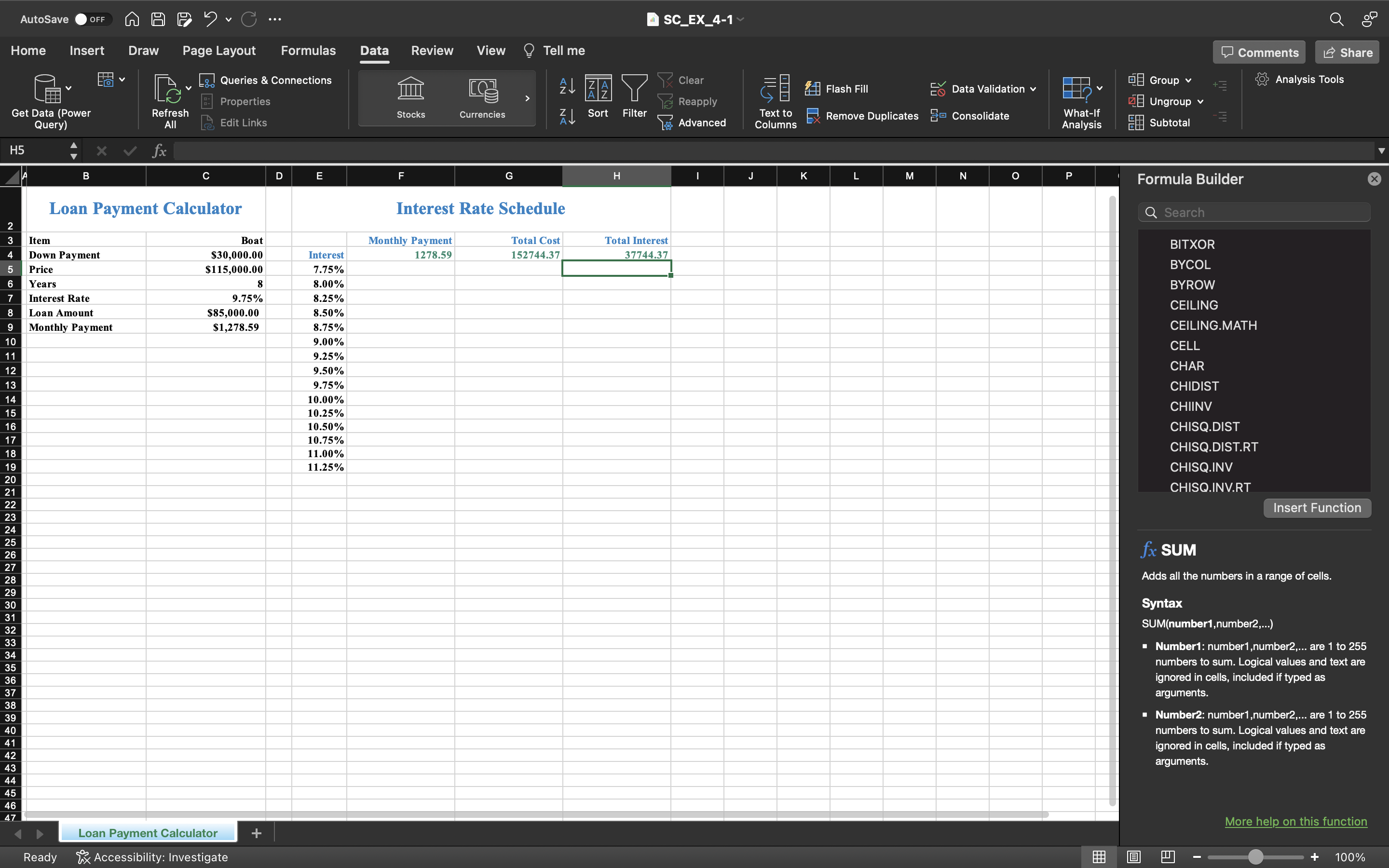
Task: Switch to the Formulas ribbon tab
Action: (x=308, y=51)
